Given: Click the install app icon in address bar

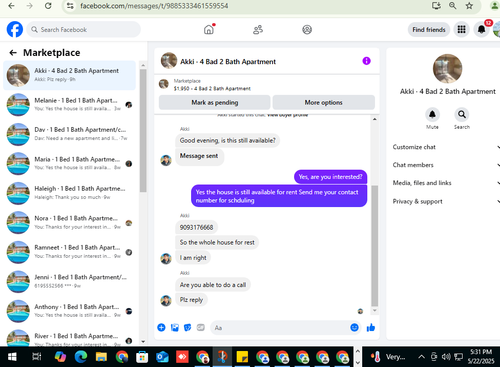Looking at the screenshot, I should tap(436, 6).
